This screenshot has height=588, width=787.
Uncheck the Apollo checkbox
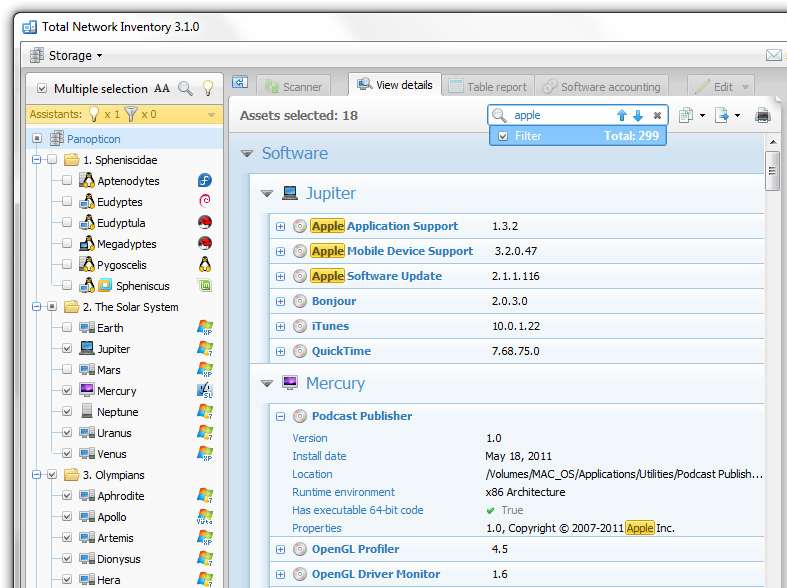[x=67, y=517]
